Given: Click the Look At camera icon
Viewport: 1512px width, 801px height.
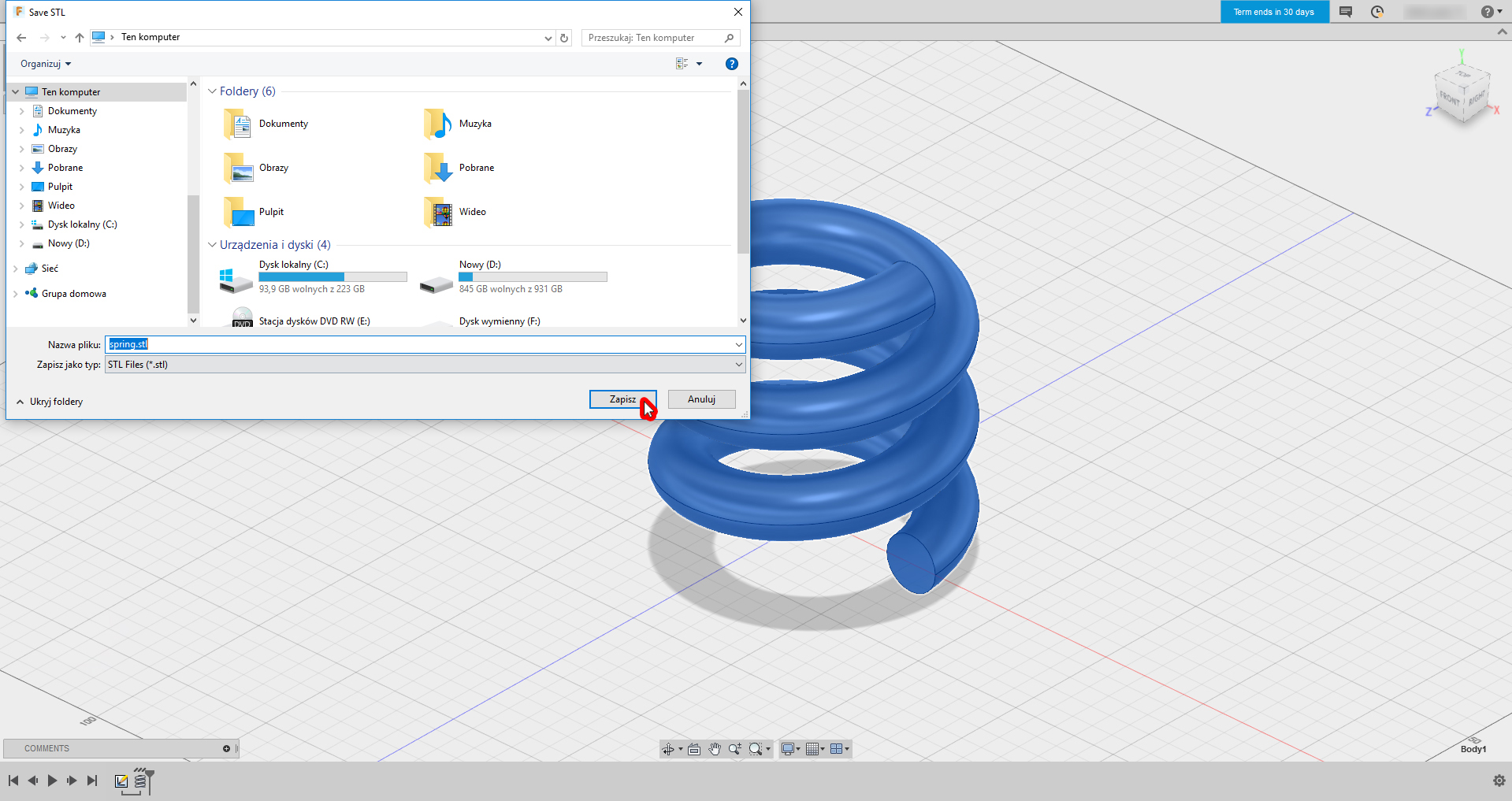Looking at the screenshot, I should click(694, 749).
